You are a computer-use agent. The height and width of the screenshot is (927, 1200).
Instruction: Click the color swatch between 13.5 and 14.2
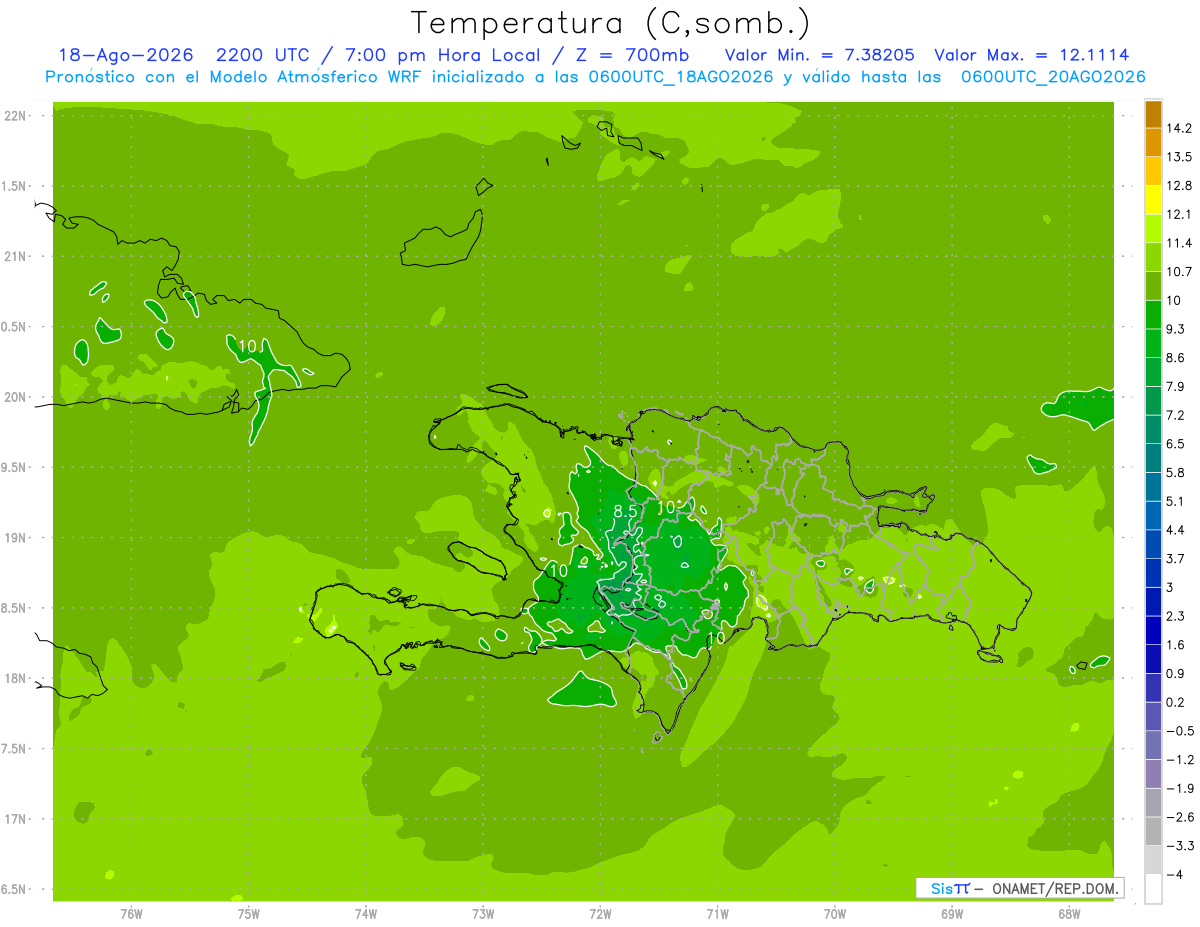pyautogui.click(x=1153, y=142)
